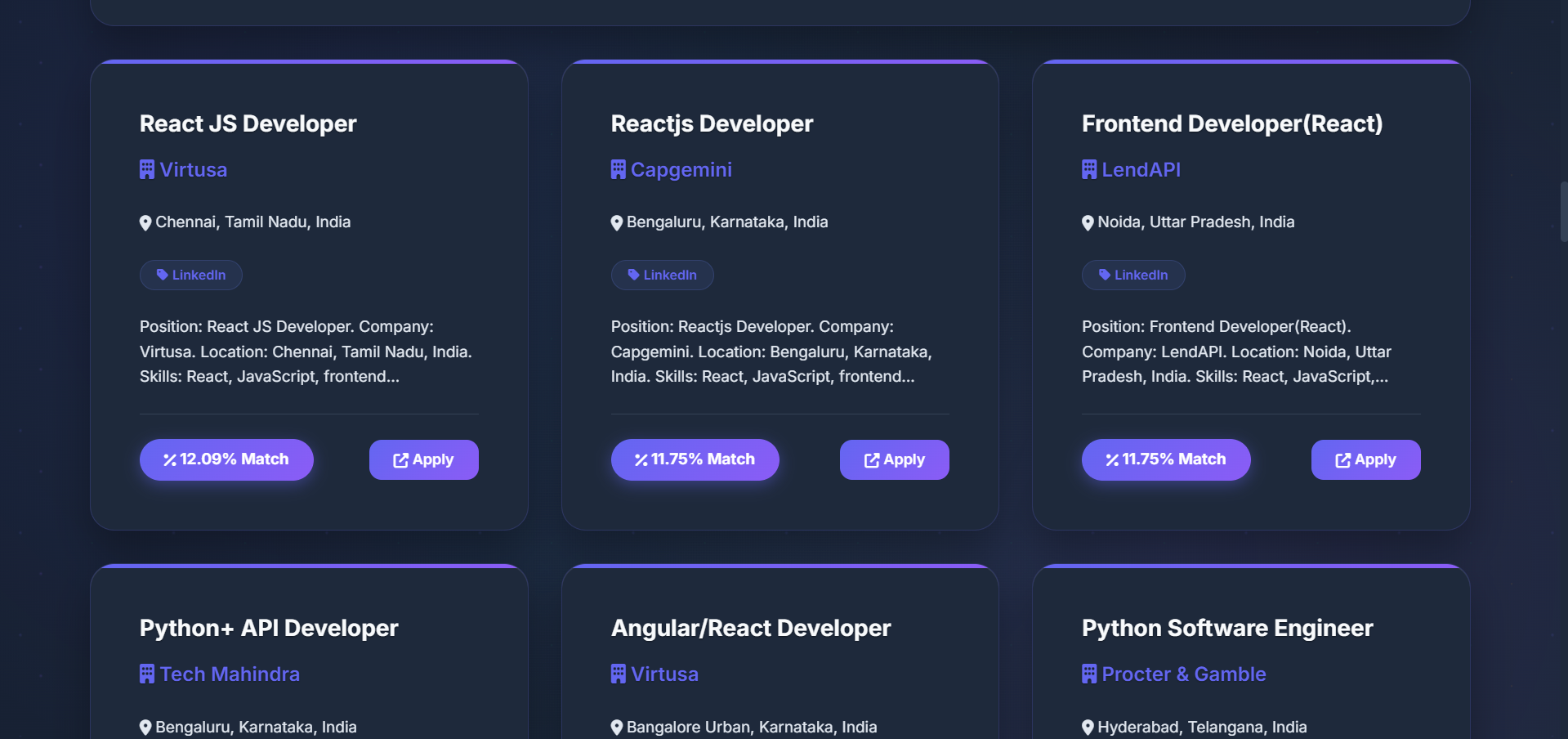
Task: Click the Bangalore Urban, Karnataka, India location text
Action: coord(752,728)
